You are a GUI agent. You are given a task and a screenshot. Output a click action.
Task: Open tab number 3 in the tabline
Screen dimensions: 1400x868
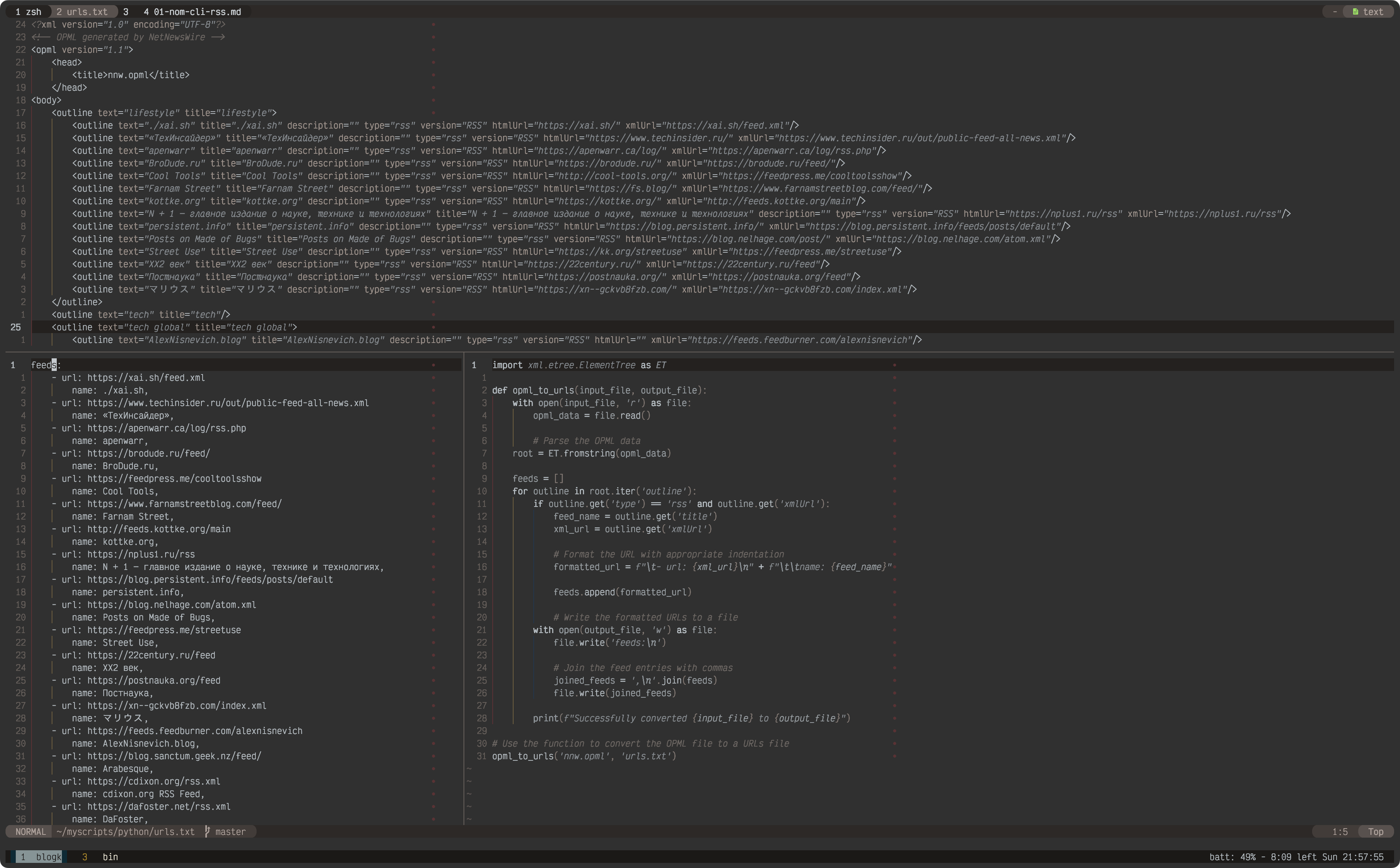[126, 11]
